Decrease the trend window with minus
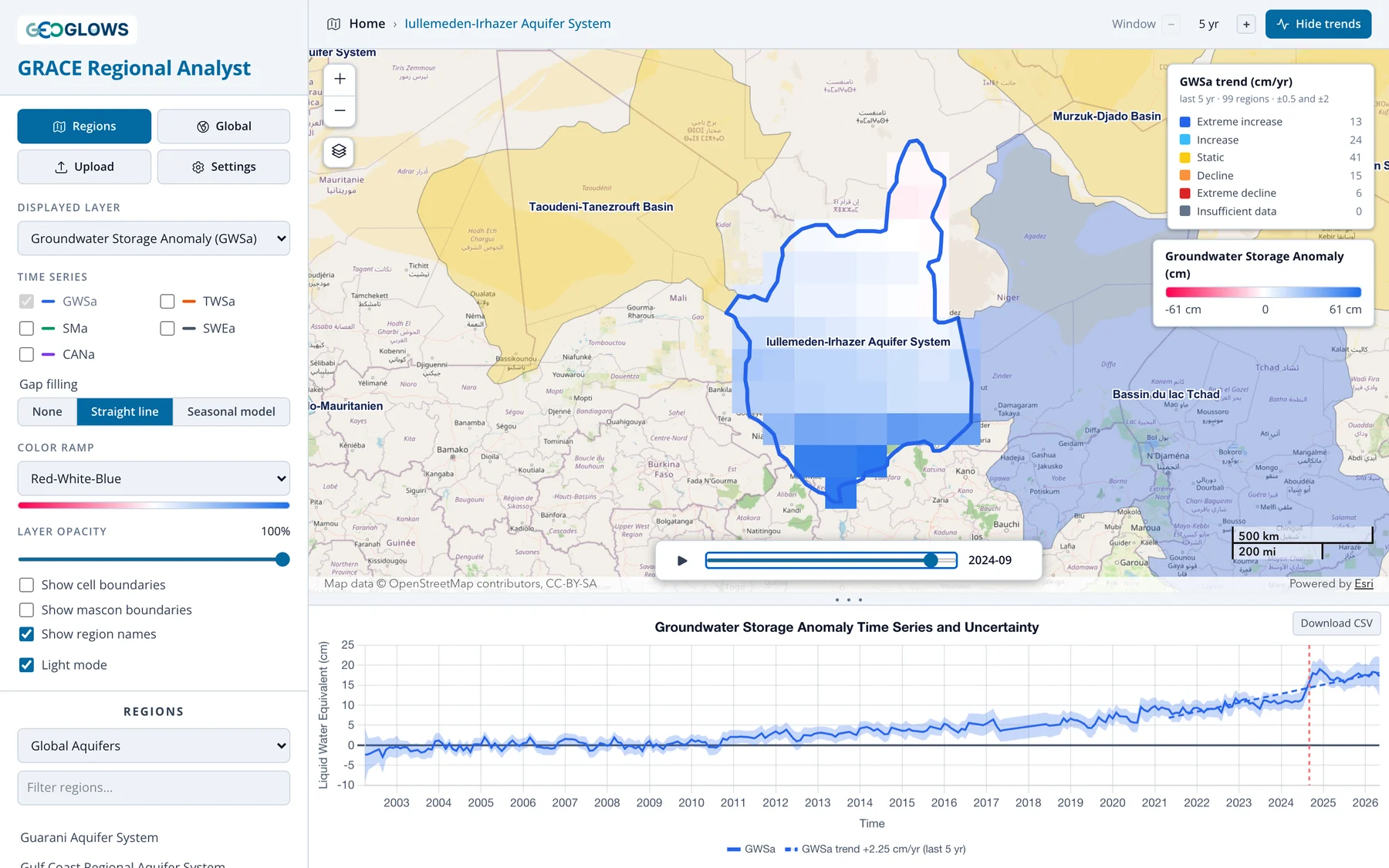This screenshot has width=1389, height=868. 1171,24
